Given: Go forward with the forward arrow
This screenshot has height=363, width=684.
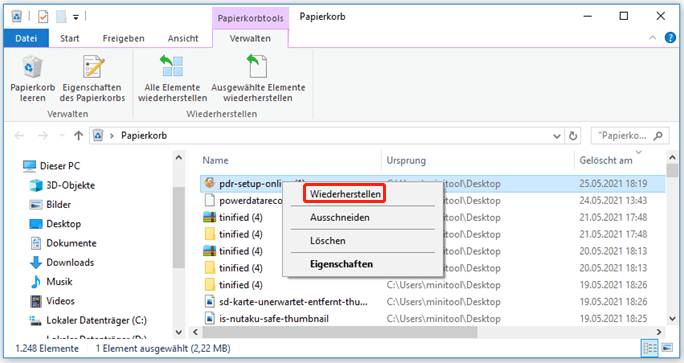Looking at the screenshot, I should point(43,136).
